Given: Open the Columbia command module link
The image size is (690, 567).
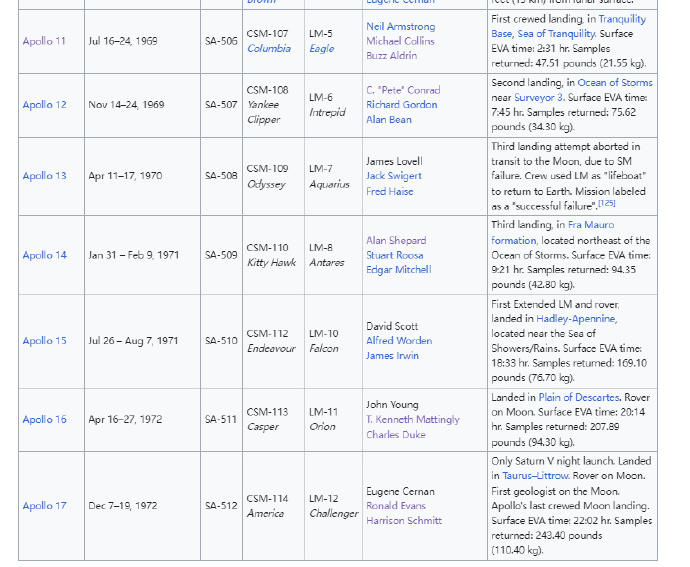Looking at the screenshot, I should tap(269, 48).
